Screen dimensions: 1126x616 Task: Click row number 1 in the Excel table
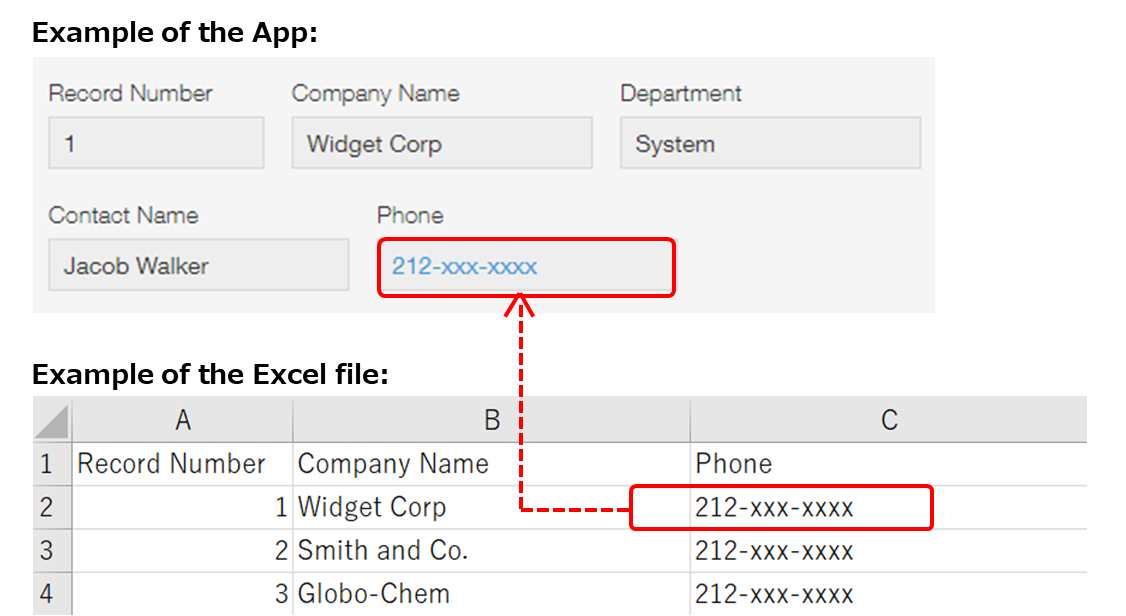[x=52, y=463]
